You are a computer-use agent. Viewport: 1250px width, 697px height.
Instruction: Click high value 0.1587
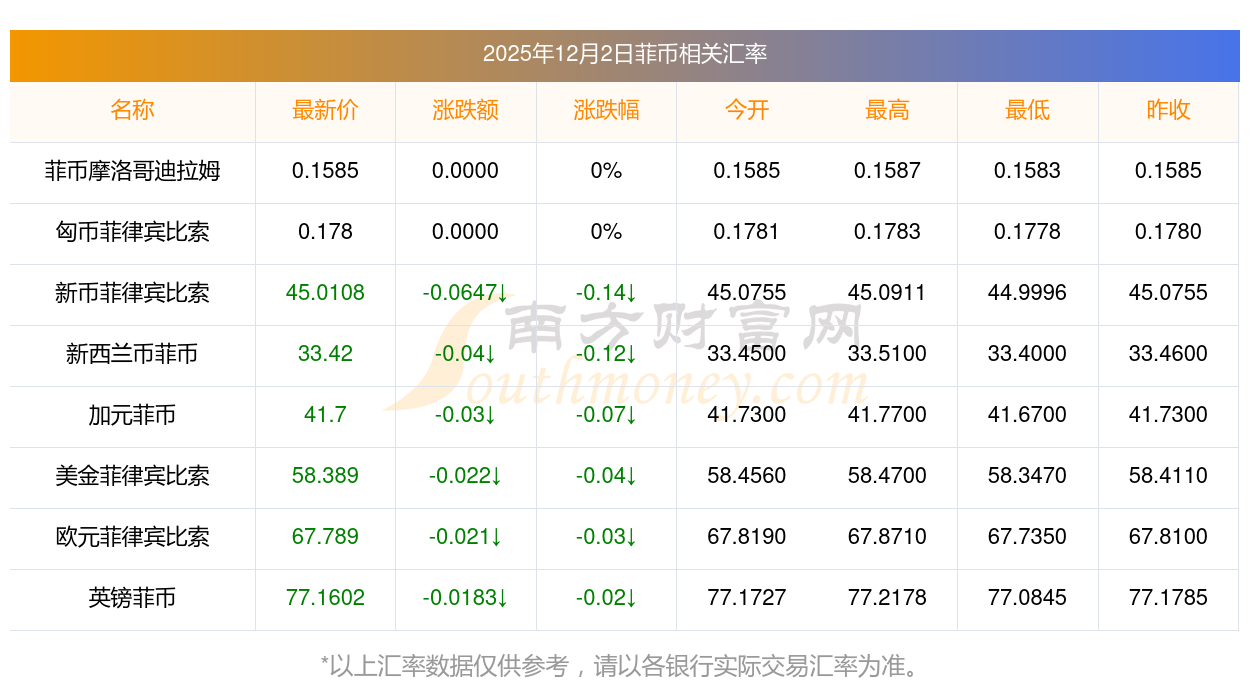click(x=887, y=171)
